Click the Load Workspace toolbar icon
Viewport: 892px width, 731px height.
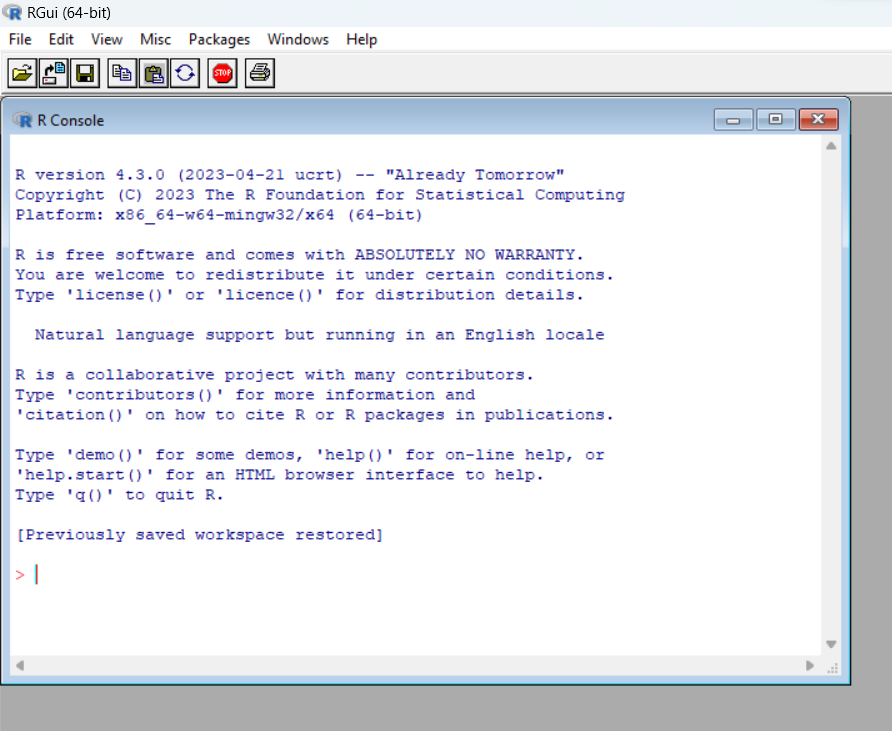53,73
